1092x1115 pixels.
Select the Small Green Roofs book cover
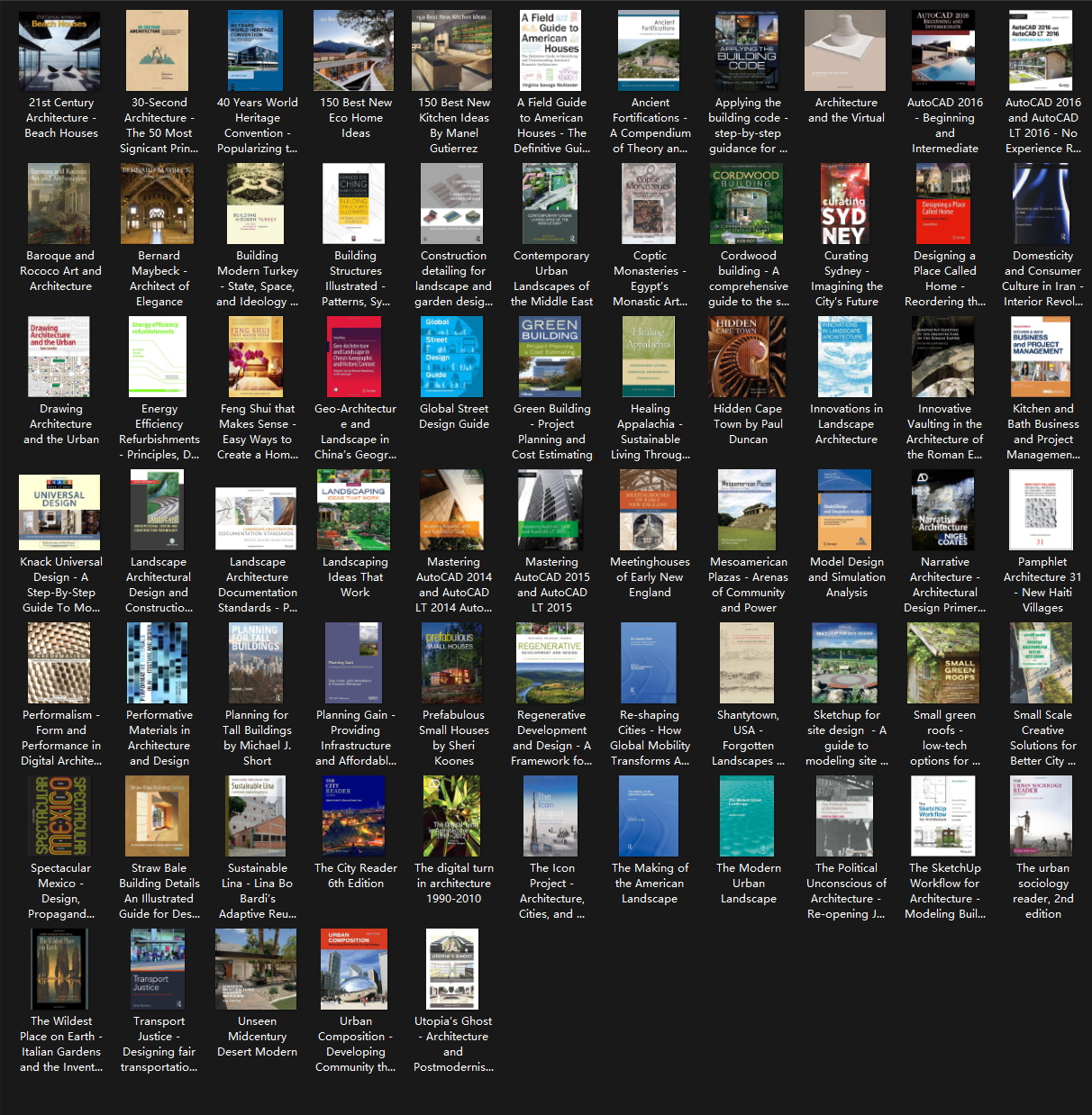[x=943, y=663]
